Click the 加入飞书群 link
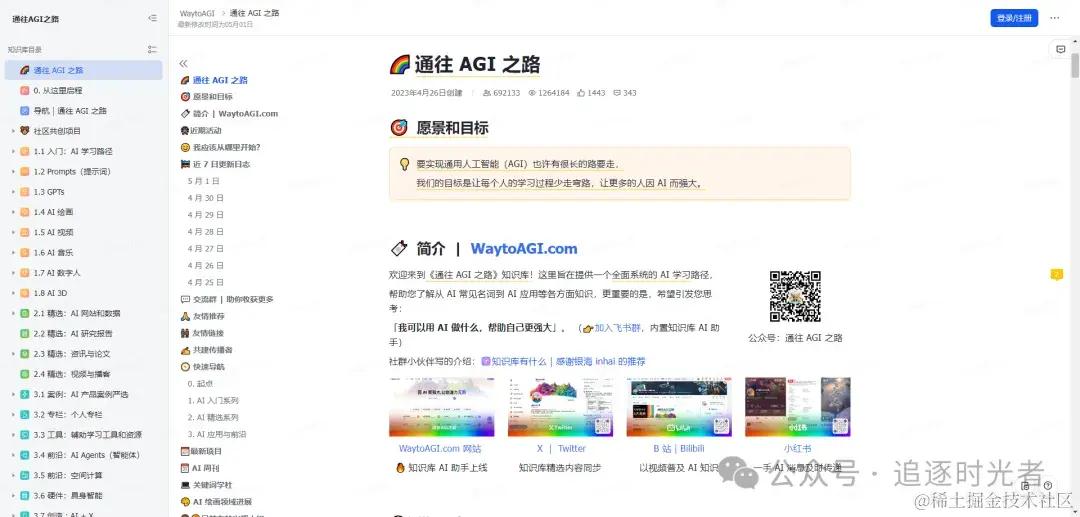Viewport: 1080px width, 517px height. pyautogui.click(x=618, y=328)
